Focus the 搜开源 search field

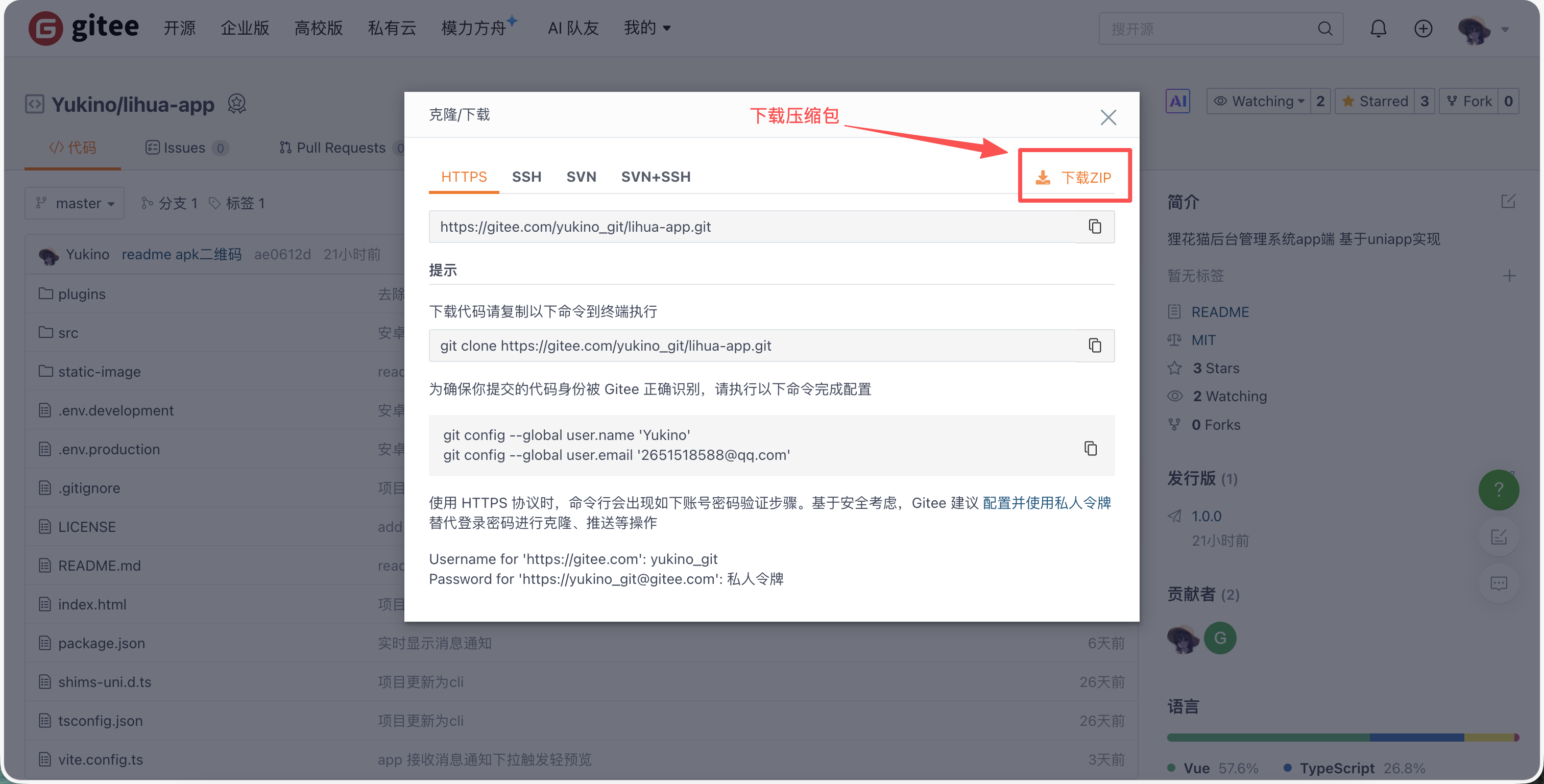1205,28
